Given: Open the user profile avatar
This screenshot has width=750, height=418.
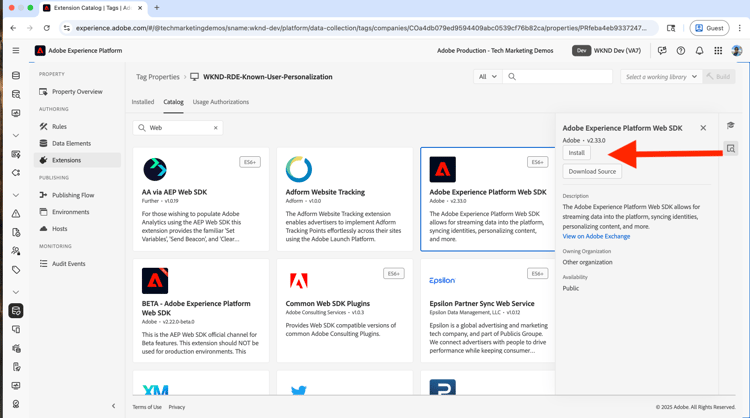Looking at the screenshot, I should (737, 51).
